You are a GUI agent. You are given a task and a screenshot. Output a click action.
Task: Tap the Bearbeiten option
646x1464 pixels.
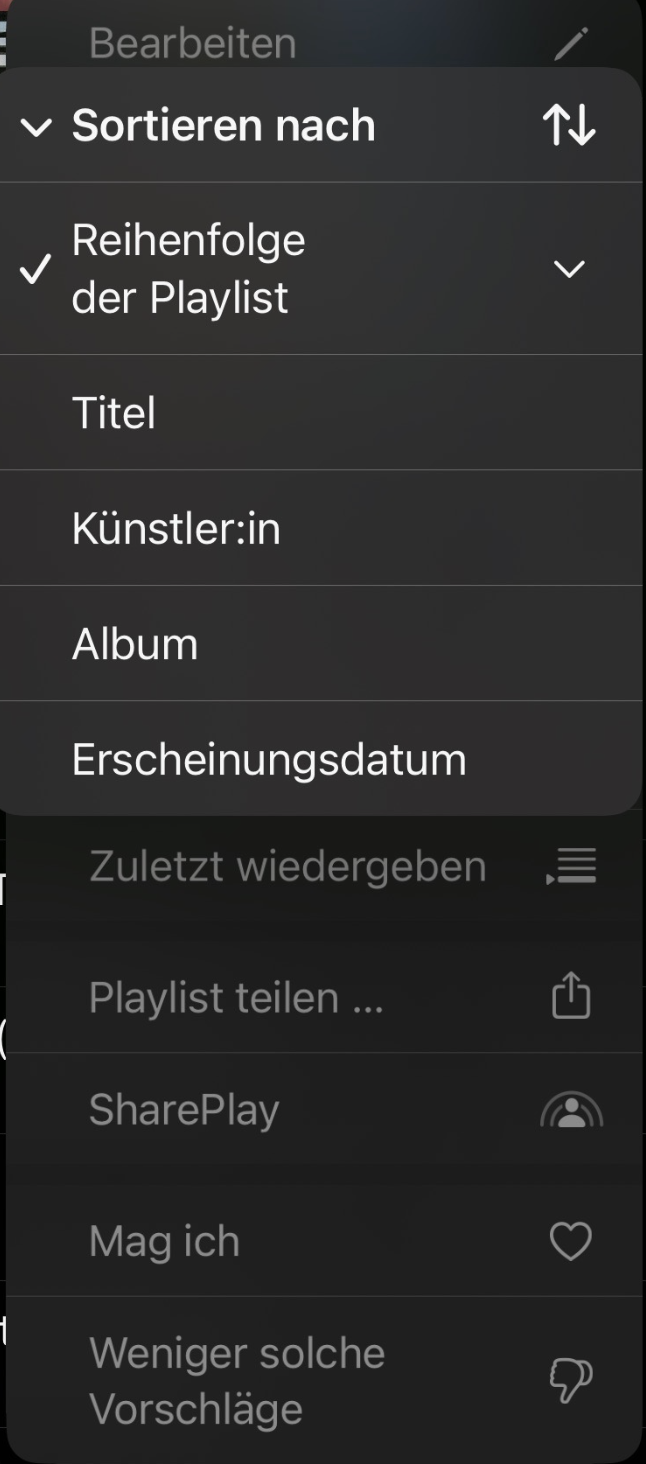click(x=192, y=43)
